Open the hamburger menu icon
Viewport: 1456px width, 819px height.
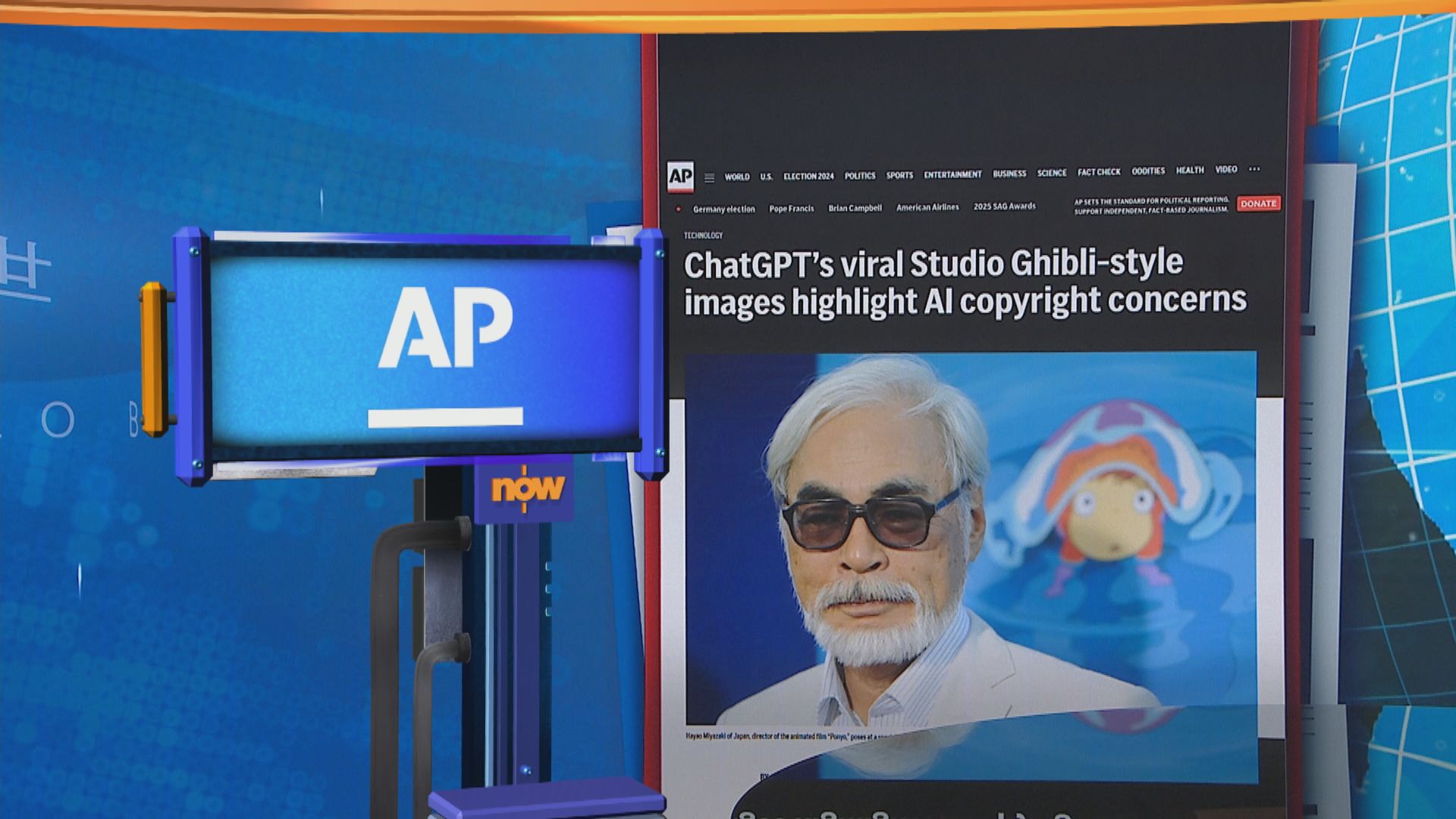709,178
